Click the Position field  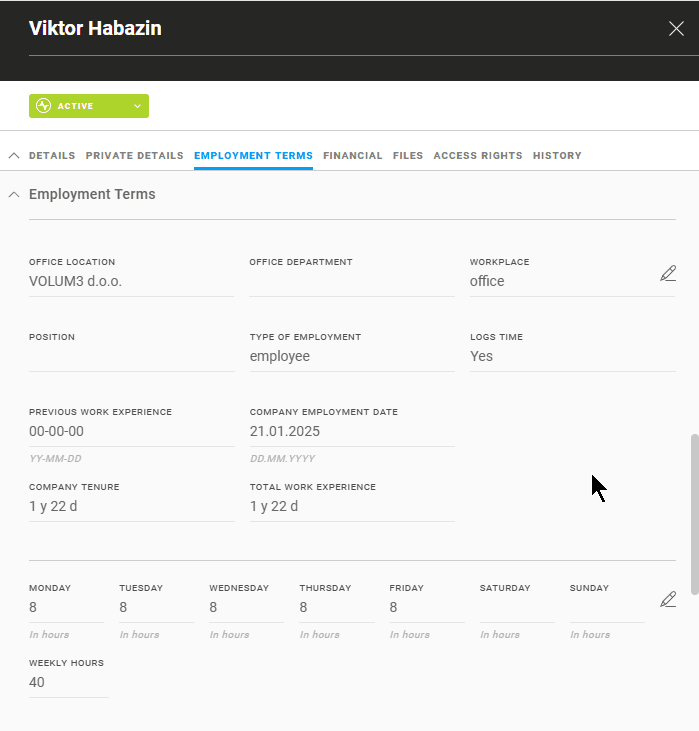pos(131,357)
